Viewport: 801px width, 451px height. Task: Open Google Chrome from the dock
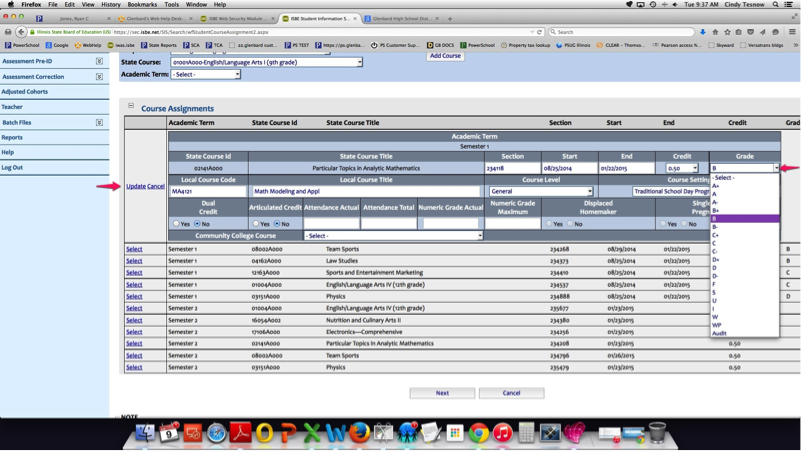[479, 433]
